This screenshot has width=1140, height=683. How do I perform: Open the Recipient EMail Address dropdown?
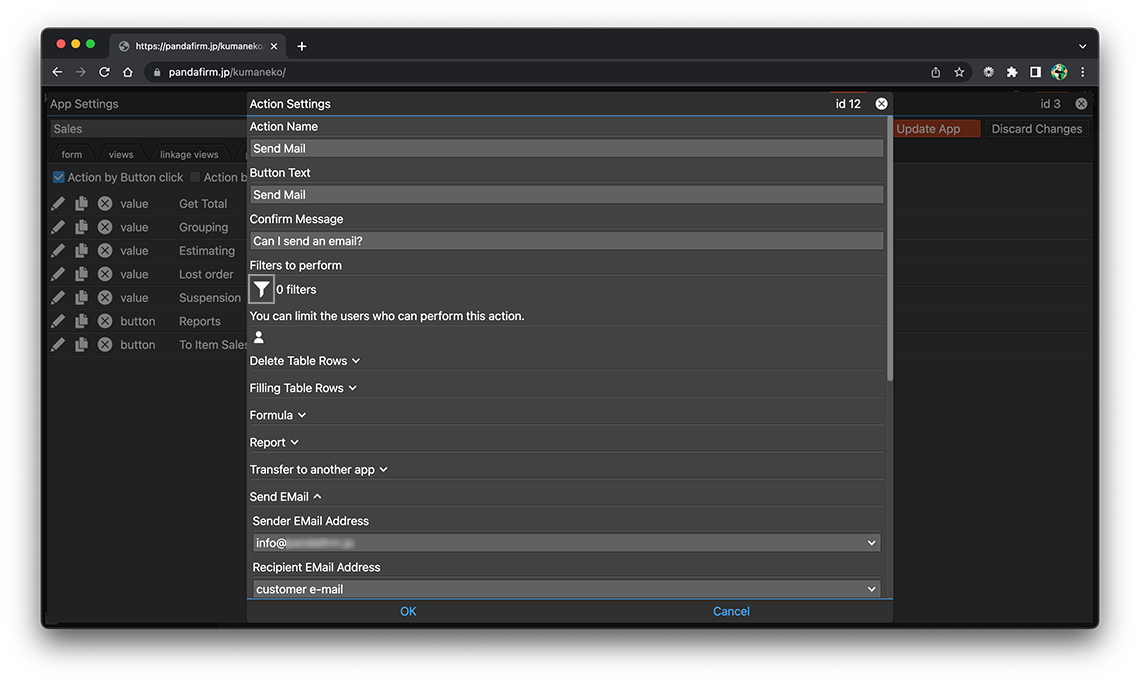click(566, 589)
